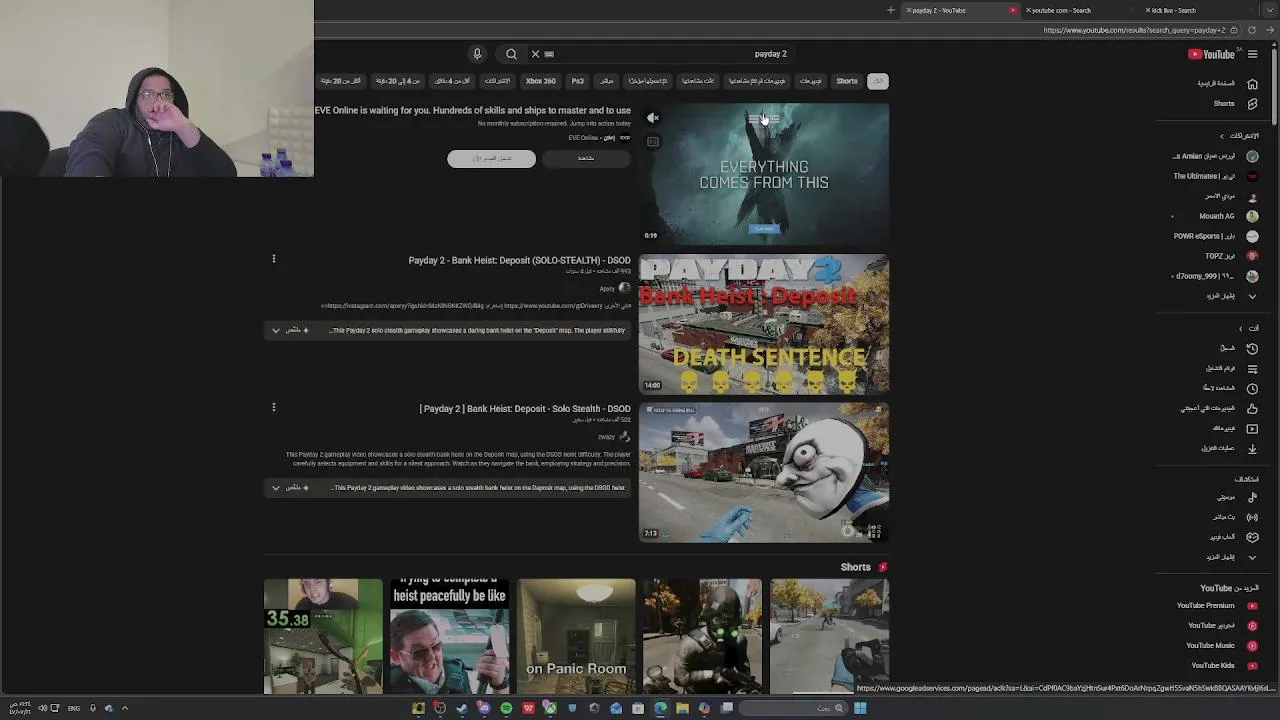The height and width of the screenshot is (720, 1280).
Task: Open options menu for Deposit SOLO-STEALTH video
Action: click(x=273, y=259)
